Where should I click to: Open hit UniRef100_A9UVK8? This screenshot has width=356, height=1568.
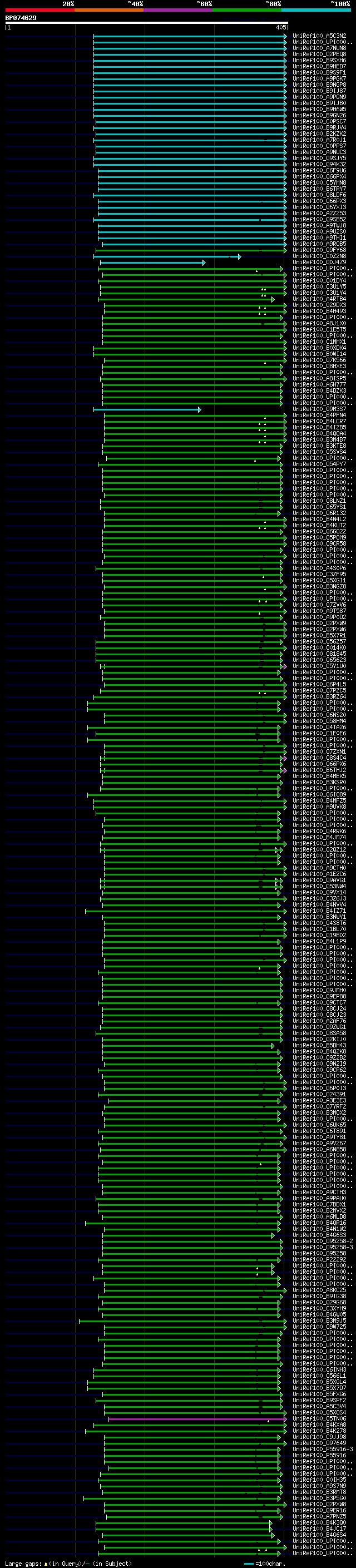[x=319, y=807]
